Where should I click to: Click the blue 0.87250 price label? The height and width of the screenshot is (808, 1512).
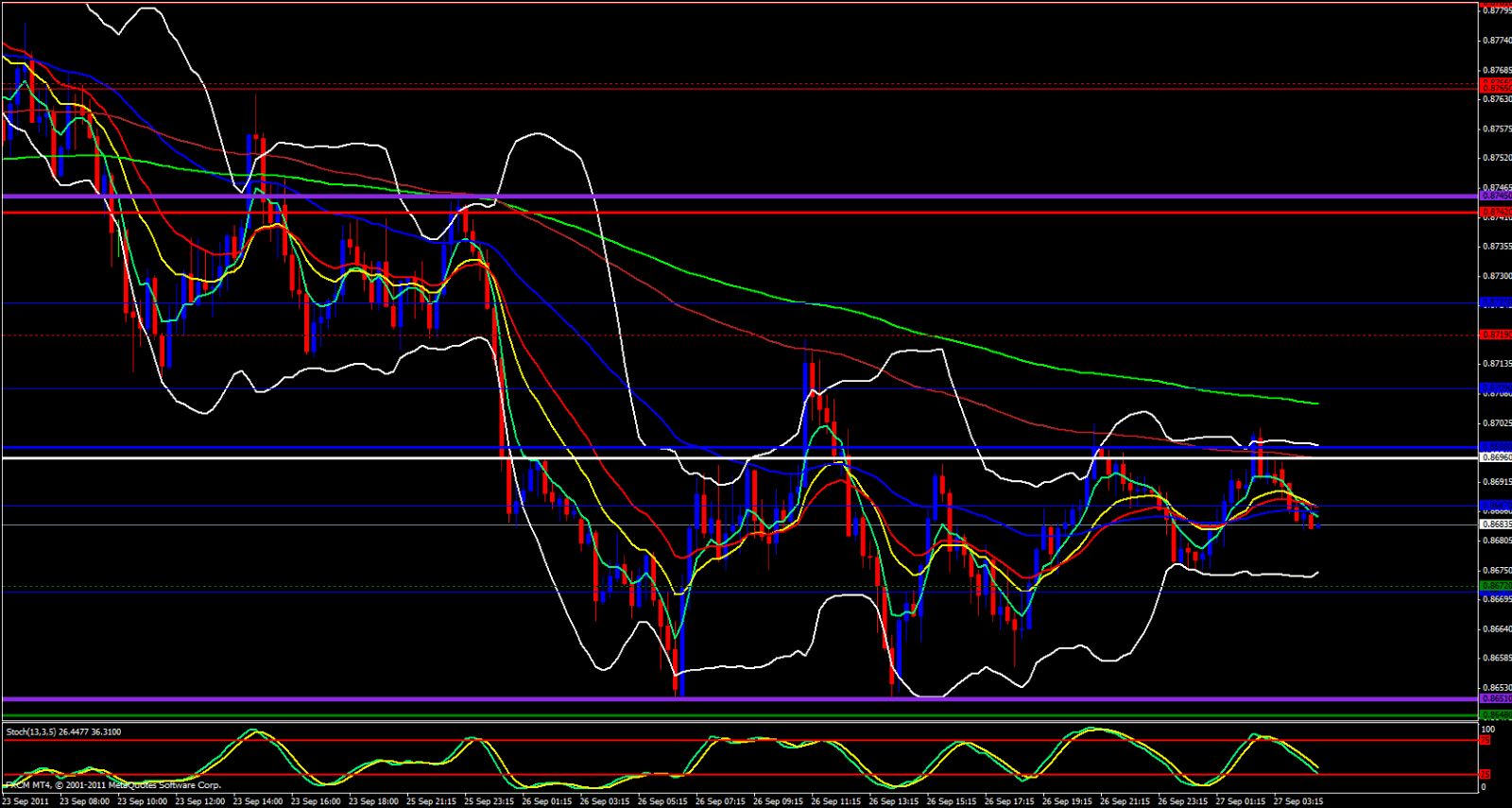(x=1496, y=302)
